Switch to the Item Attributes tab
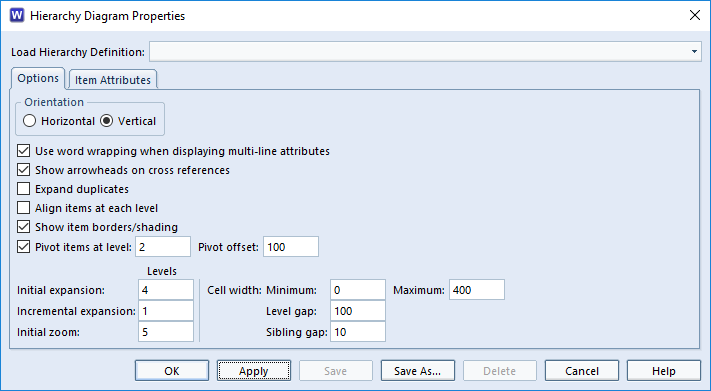 click(x=112, y=80)
